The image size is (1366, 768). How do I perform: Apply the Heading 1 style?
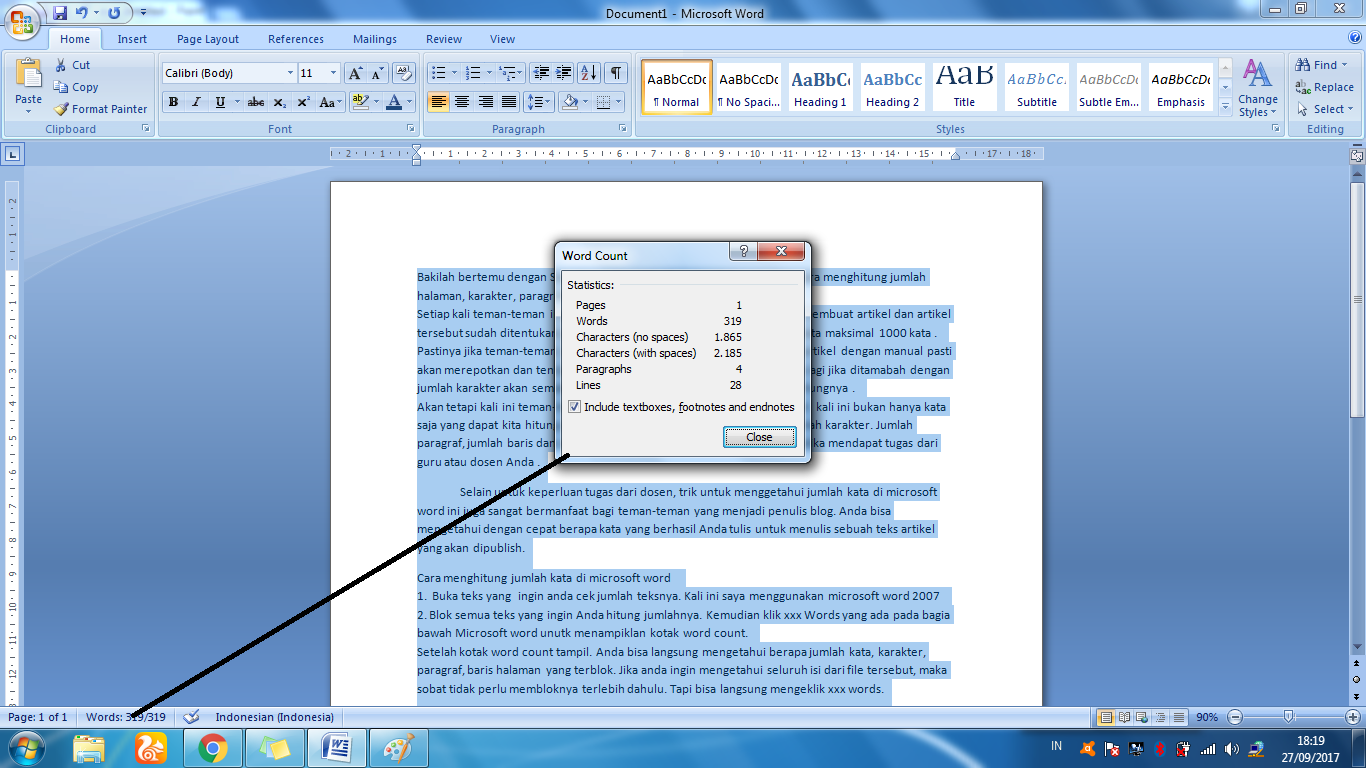820,86
